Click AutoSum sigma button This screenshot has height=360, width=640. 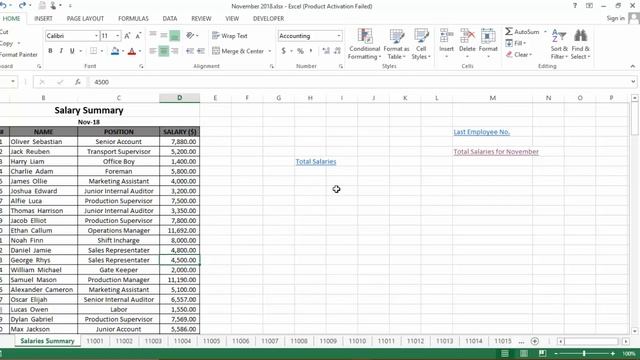(522, 31)
